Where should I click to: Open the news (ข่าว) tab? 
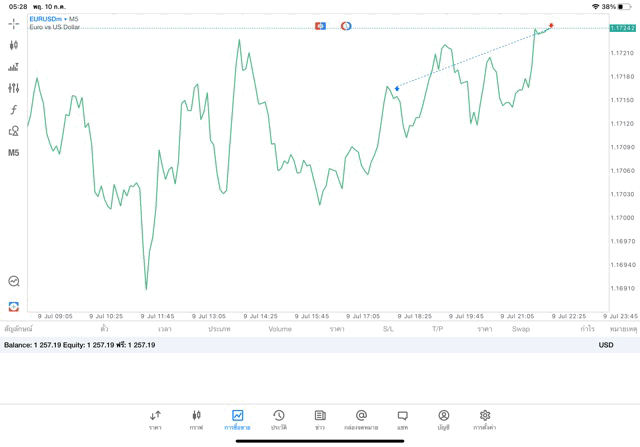[x=320, y=419]
